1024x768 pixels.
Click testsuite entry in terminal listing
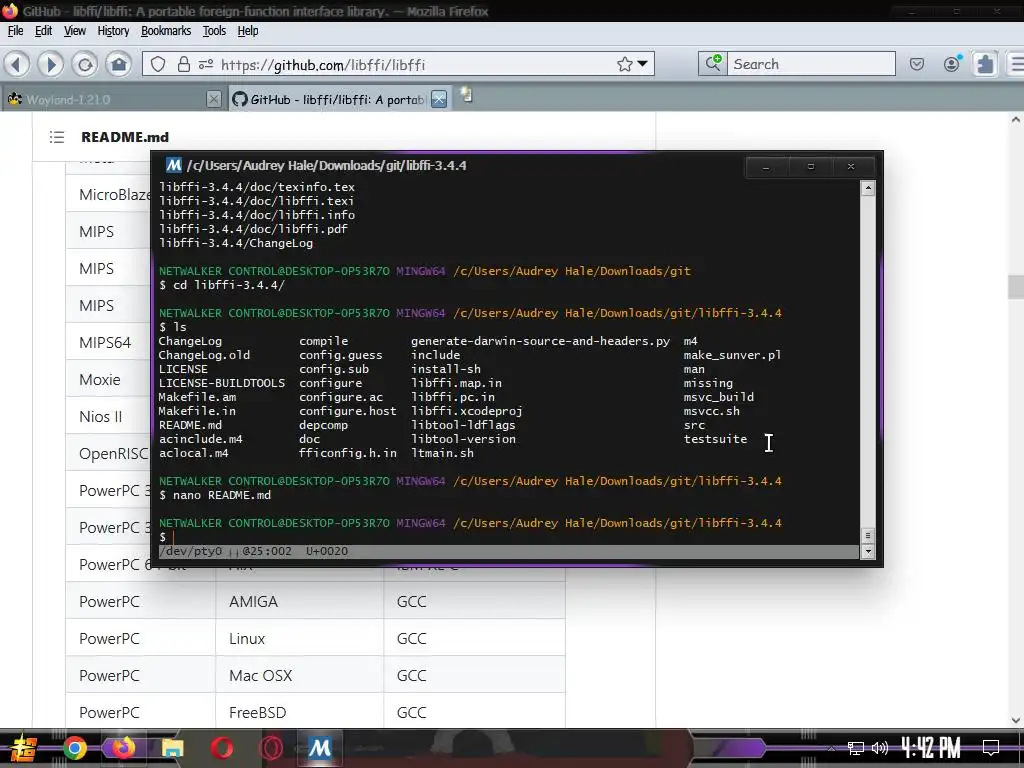[715, 439]
